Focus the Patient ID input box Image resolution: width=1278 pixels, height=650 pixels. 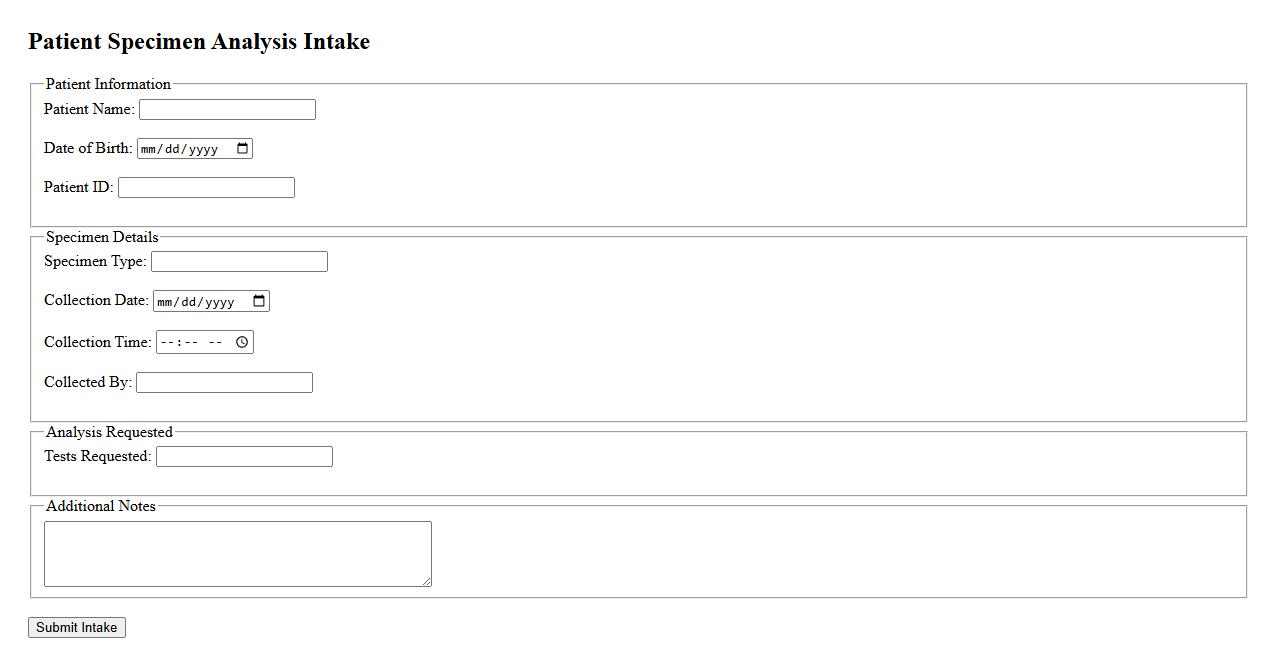click(206, 188)
